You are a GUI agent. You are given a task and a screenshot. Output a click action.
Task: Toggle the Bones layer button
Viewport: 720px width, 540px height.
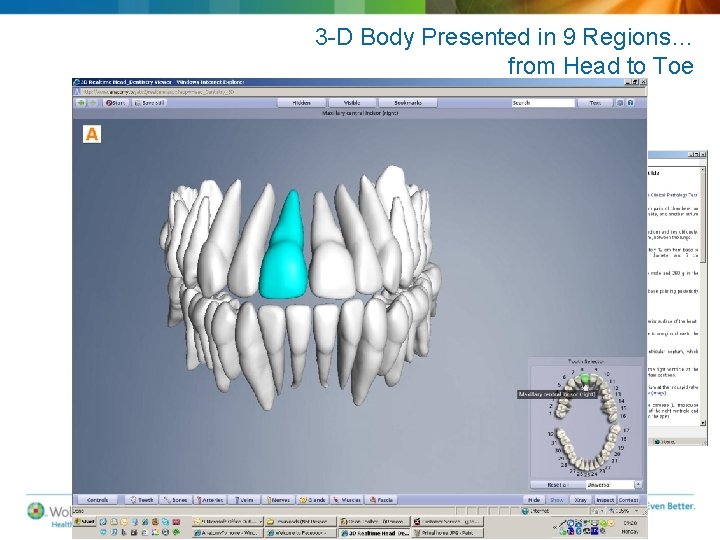(175, 500)
